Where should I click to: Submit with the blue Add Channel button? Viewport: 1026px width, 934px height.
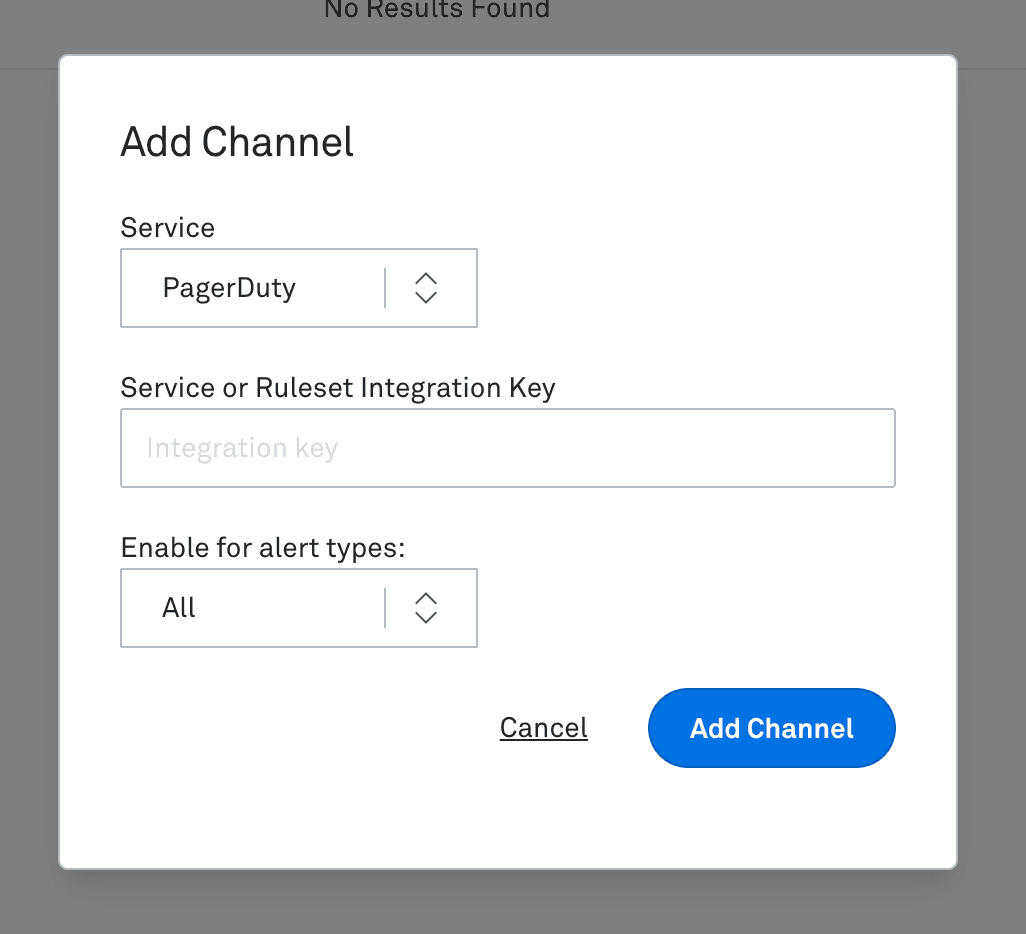click(771, 728)
